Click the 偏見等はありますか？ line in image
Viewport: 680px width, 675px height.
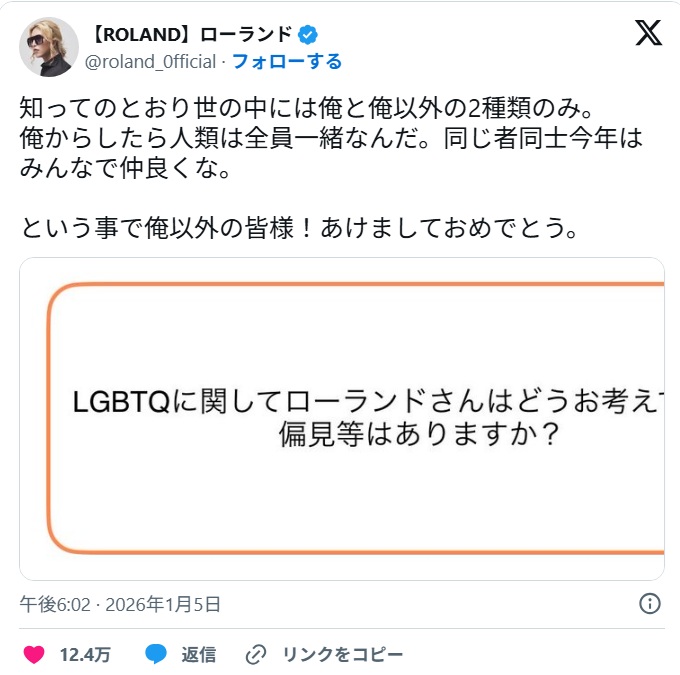[418, 434]
